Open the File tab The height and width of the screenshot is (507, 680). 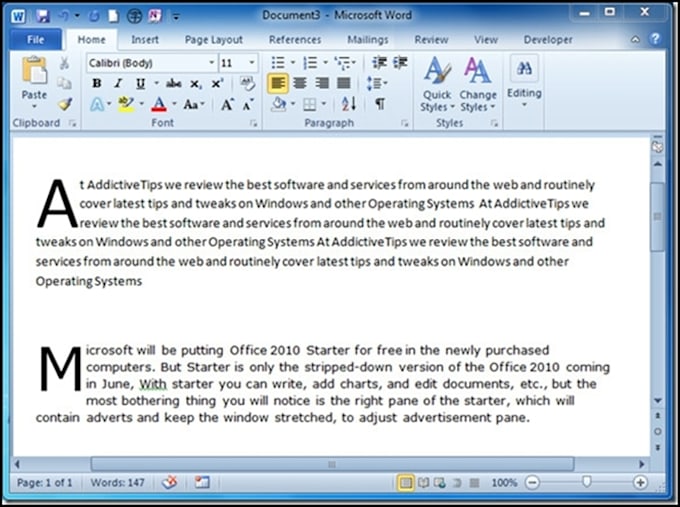coord(36,39)
